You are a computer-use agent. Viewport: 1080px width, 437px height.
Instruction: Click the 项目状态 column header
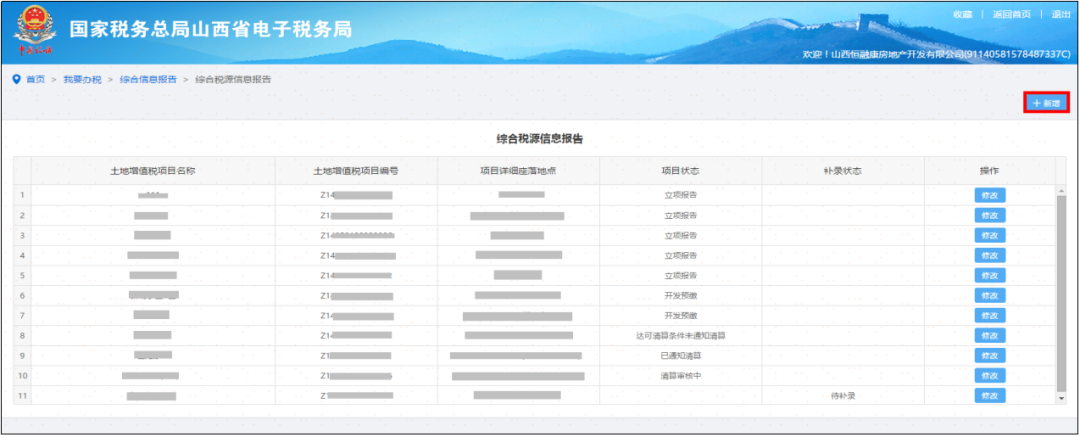click(681, 171)
